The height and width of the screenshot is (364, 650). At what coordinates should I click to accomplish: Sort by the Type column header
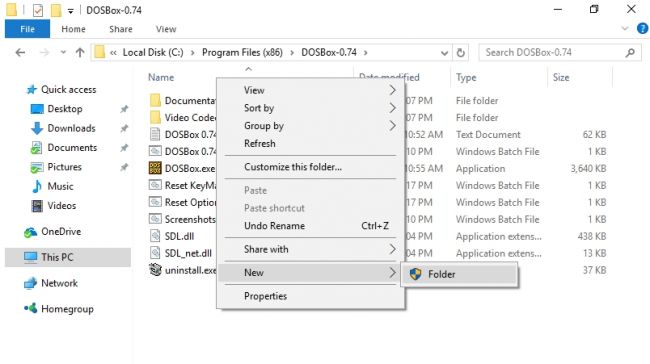pos(466,78)
